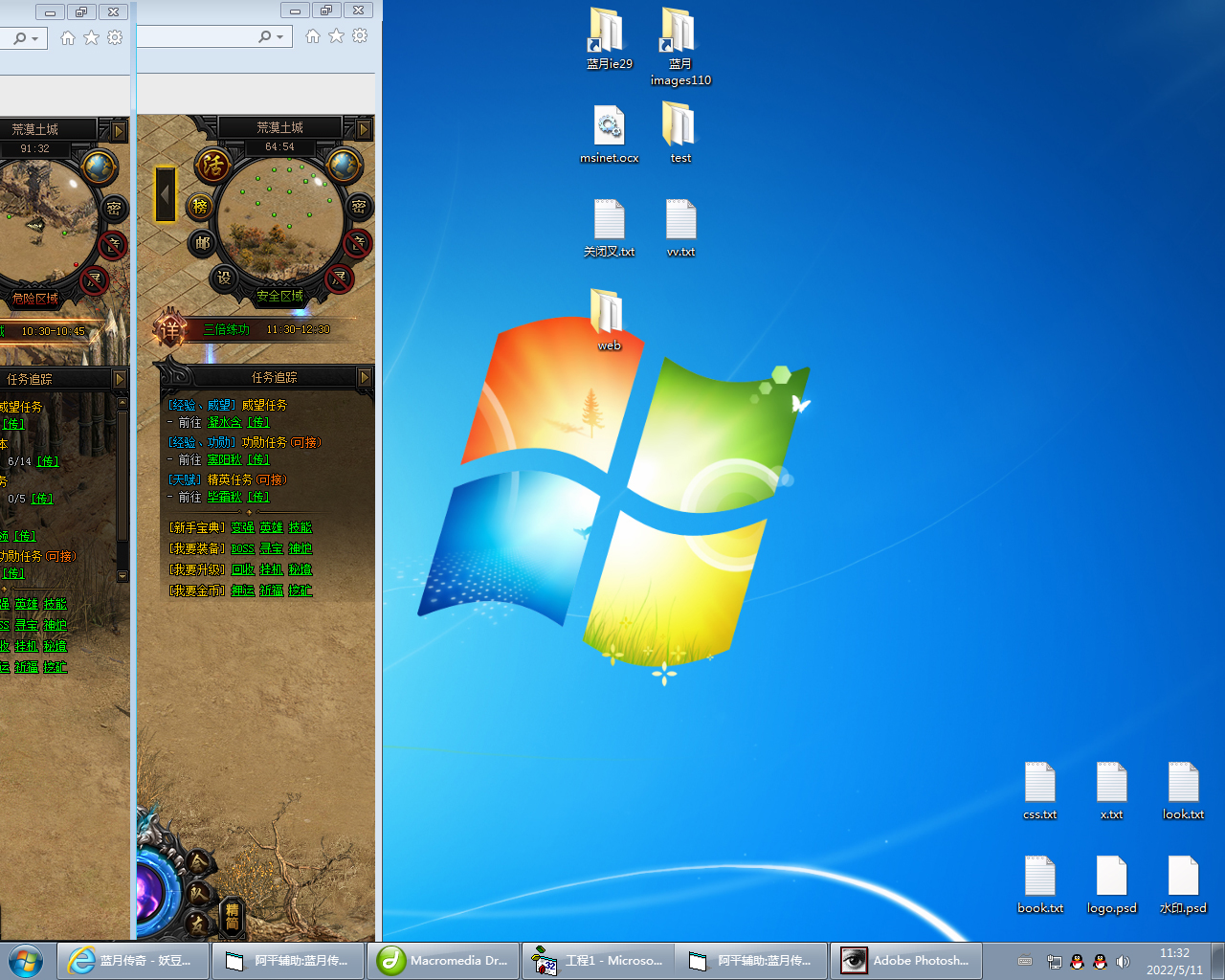Viewport: 1225px width, 980px height.
Task: Switch to 工程1 - Microsoft taskbar button
Action: (598, 960)
